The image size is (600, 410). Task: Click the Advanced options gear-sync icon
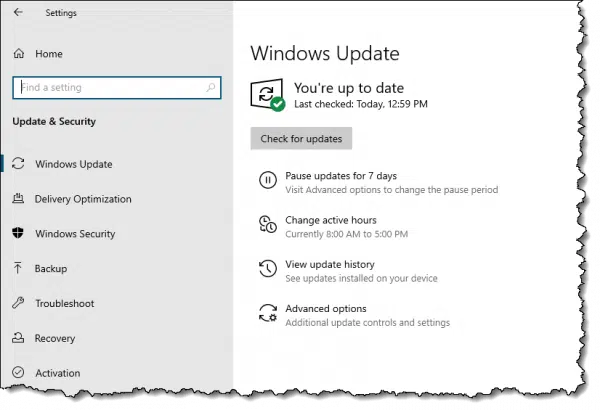pyautogui.click(x=267, y=313)
